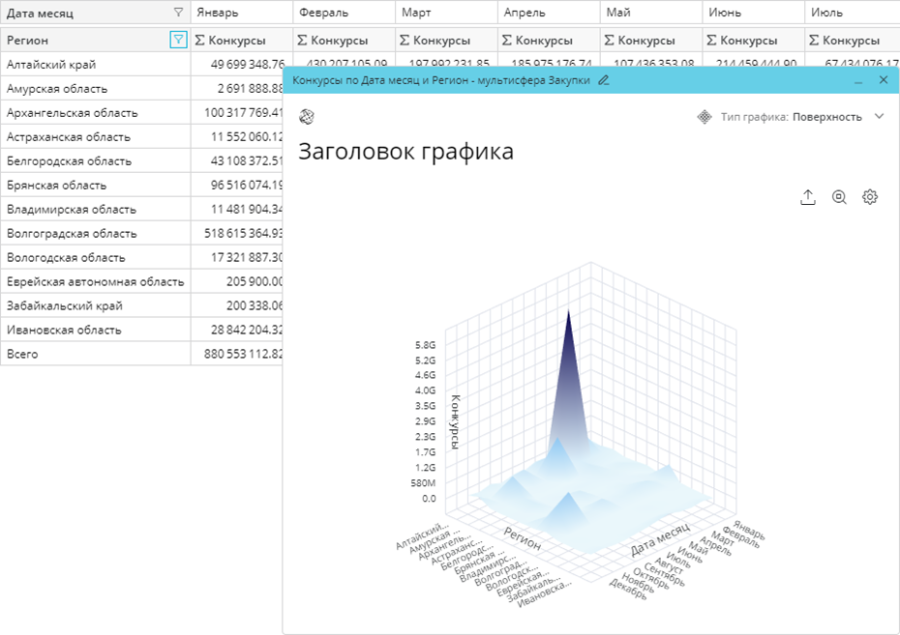Click the globe icon in the chart panel
The image size is (900, 635).
click(308, 117)
